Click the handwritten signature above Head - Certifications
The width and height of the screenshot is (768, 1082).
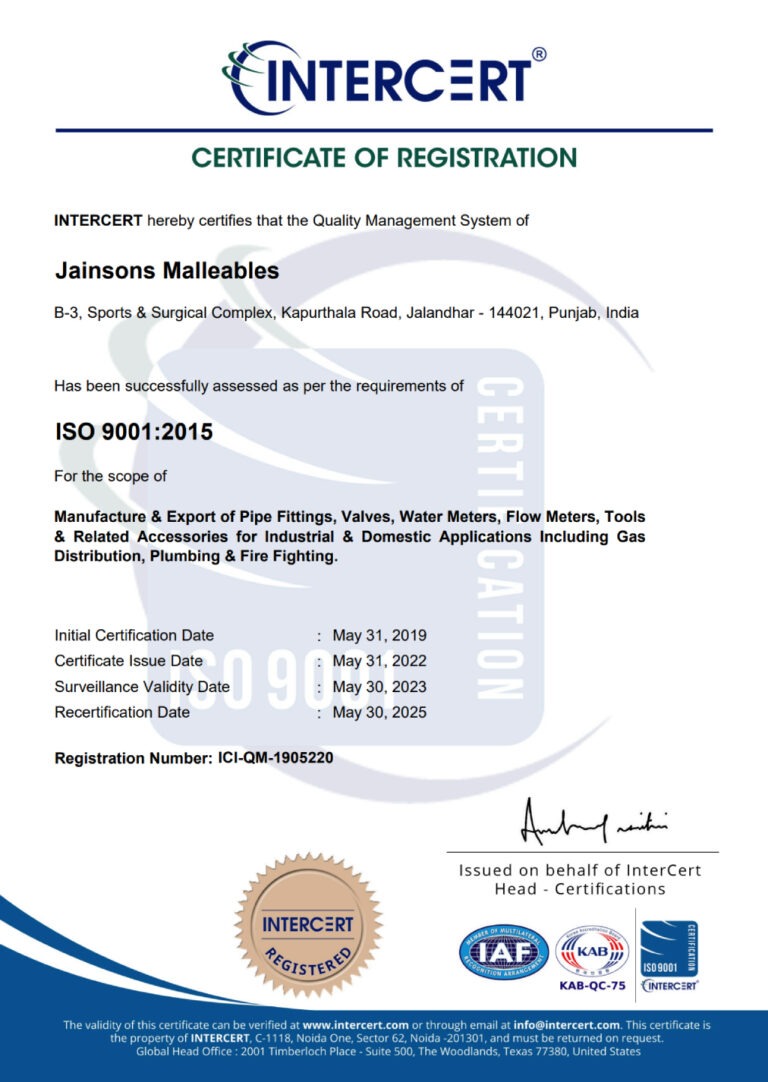[x=593, y=822]
